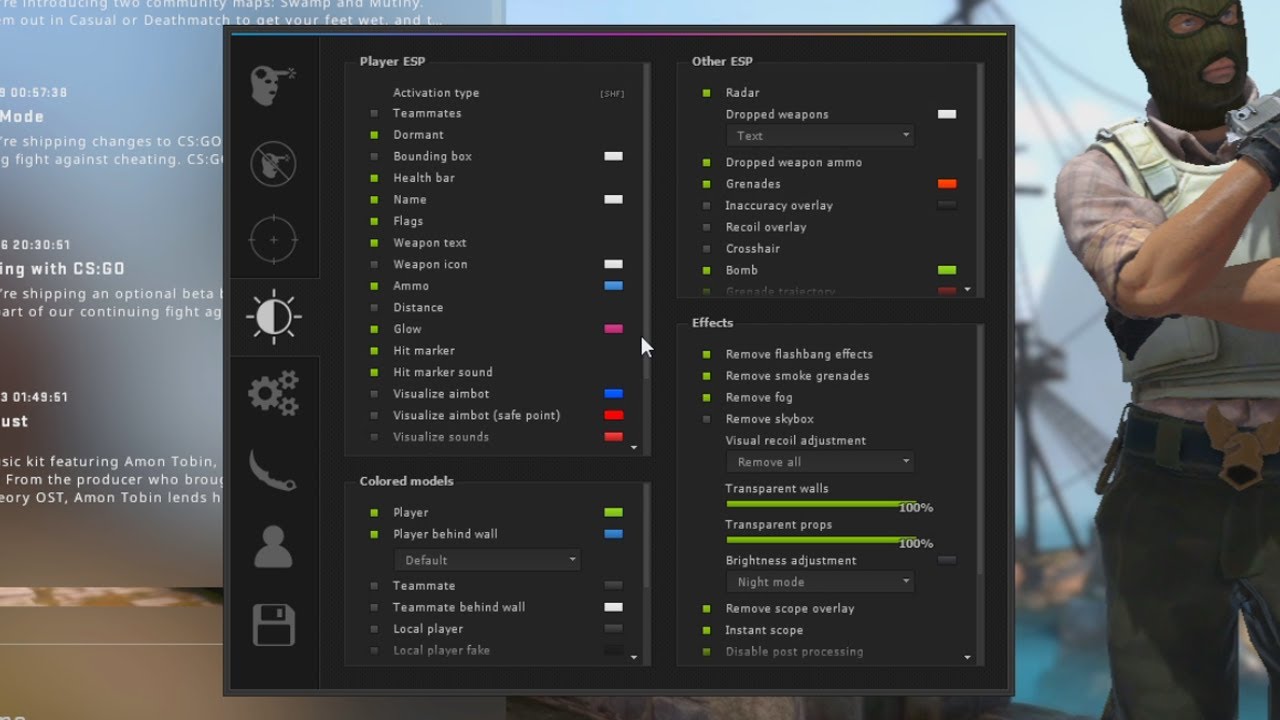Toggle the Radar checkbox
This screenshot has width=1280, height=720.
click(707, 93)
